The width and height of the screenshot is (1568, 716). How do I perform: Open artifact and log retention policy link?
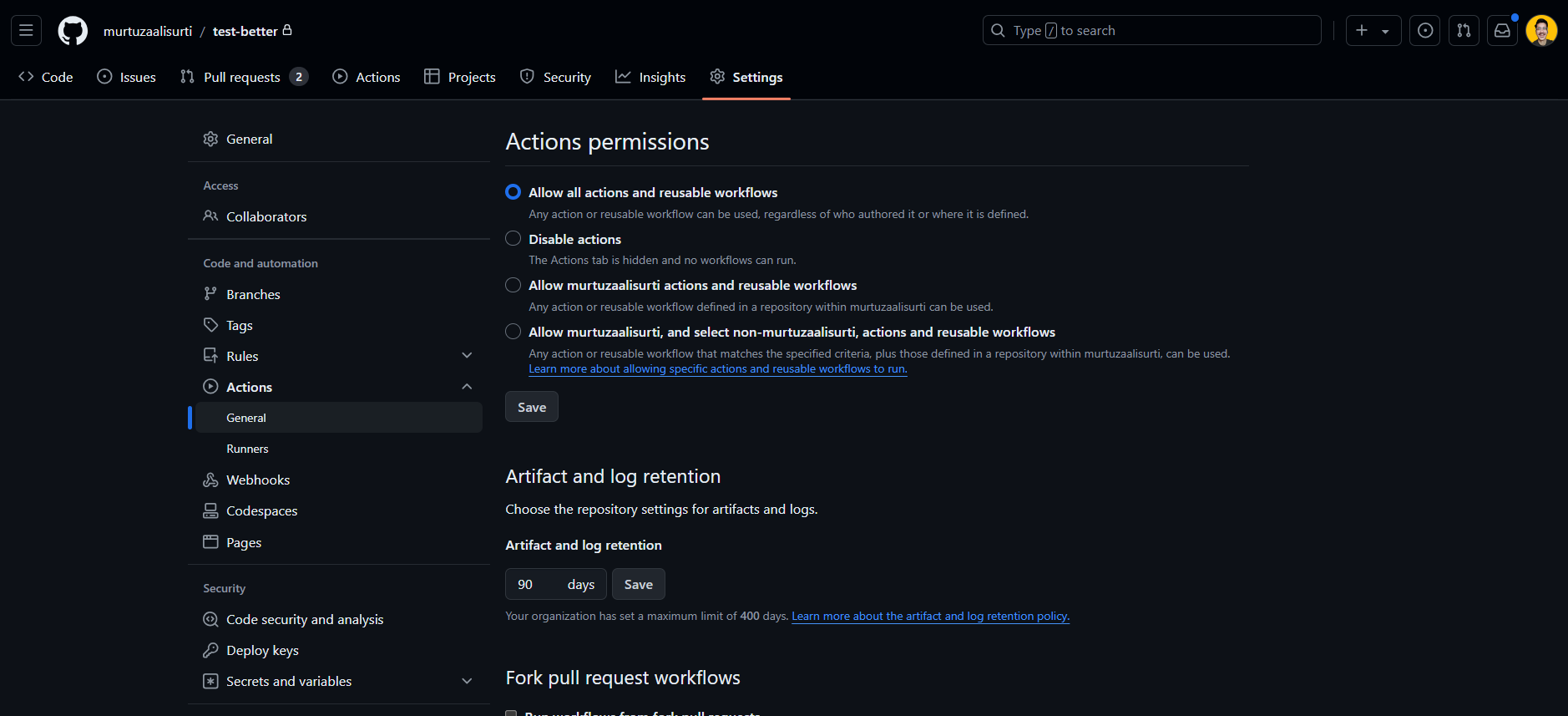[931, 616]
